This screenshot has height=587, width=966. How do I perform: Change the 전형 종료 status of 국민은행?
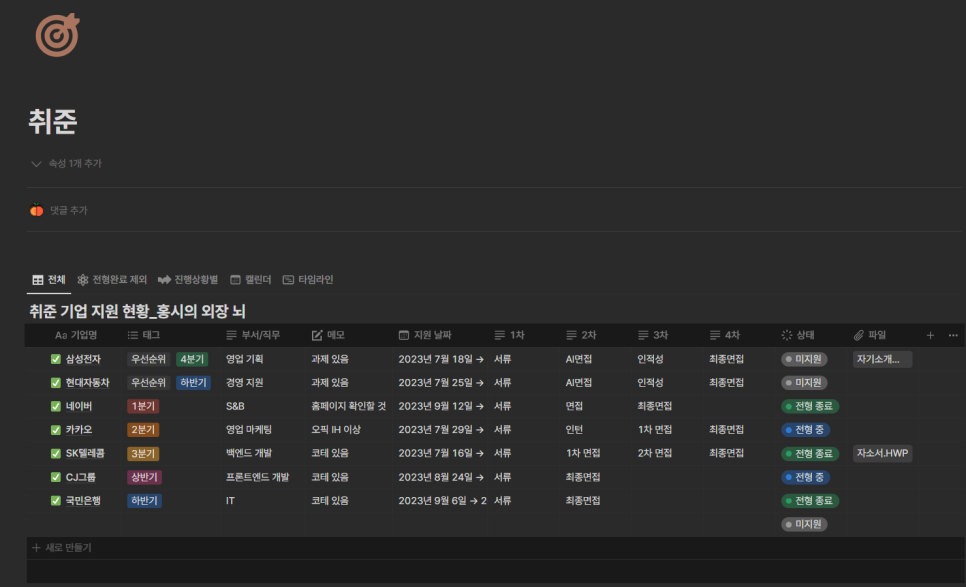click(810, 501)
